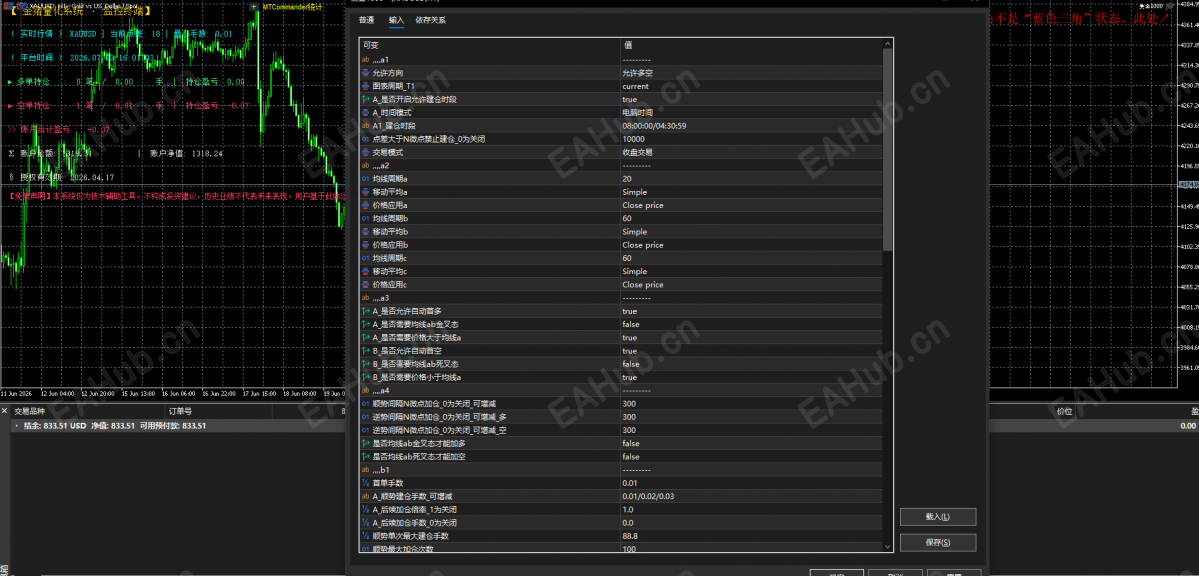Image resolution: width=1199 pixels, height=576 pixels.
Task: Click the MTCommander统计 label on chart
Action: pos(293,7)
